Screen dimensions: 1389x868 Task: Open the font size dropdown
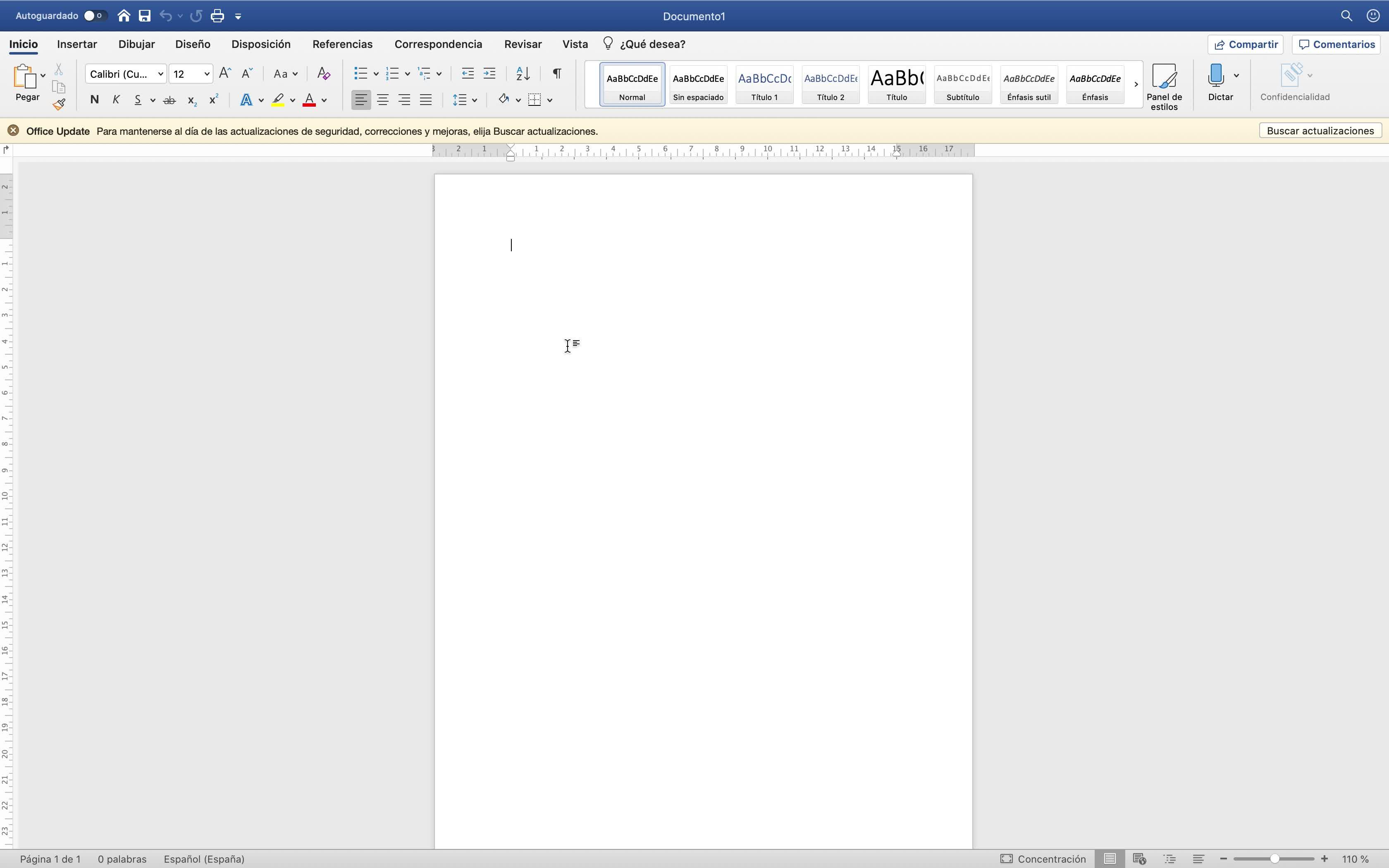coord(207,74)
